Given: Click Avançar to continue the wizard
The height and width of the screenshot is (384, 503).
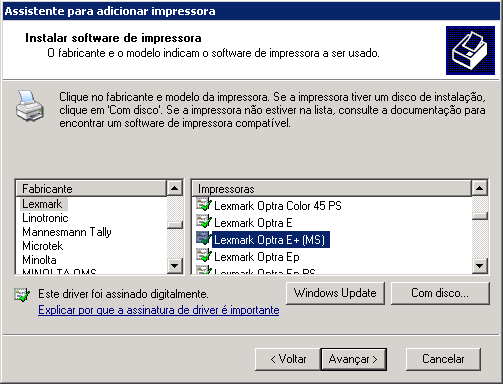Looking at the screenshot, I should click(354, 359).
